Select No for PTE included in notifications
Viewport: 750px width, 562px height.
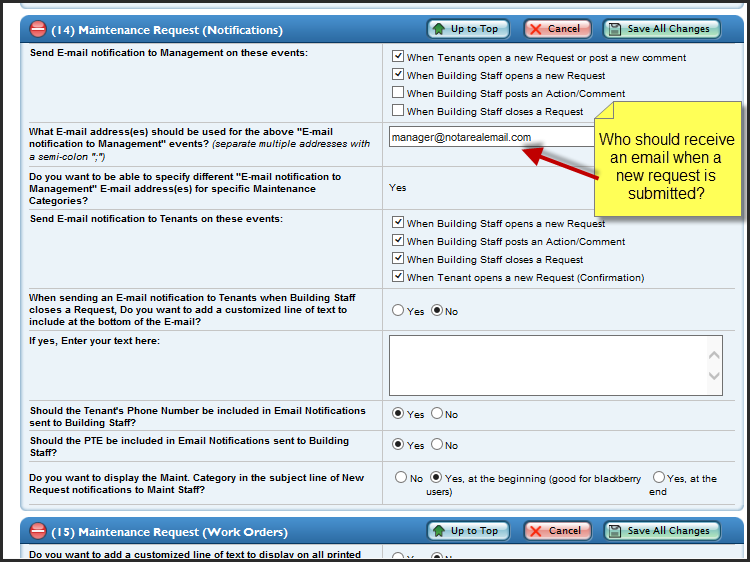pyautogui.click(x=437, y=444)
